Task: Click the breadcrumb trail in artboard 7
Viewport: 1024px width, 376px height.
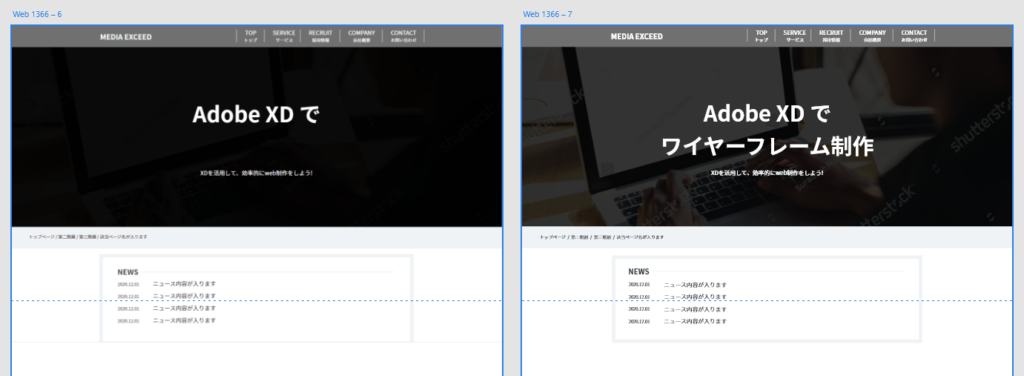Action: tap(601, 237)
